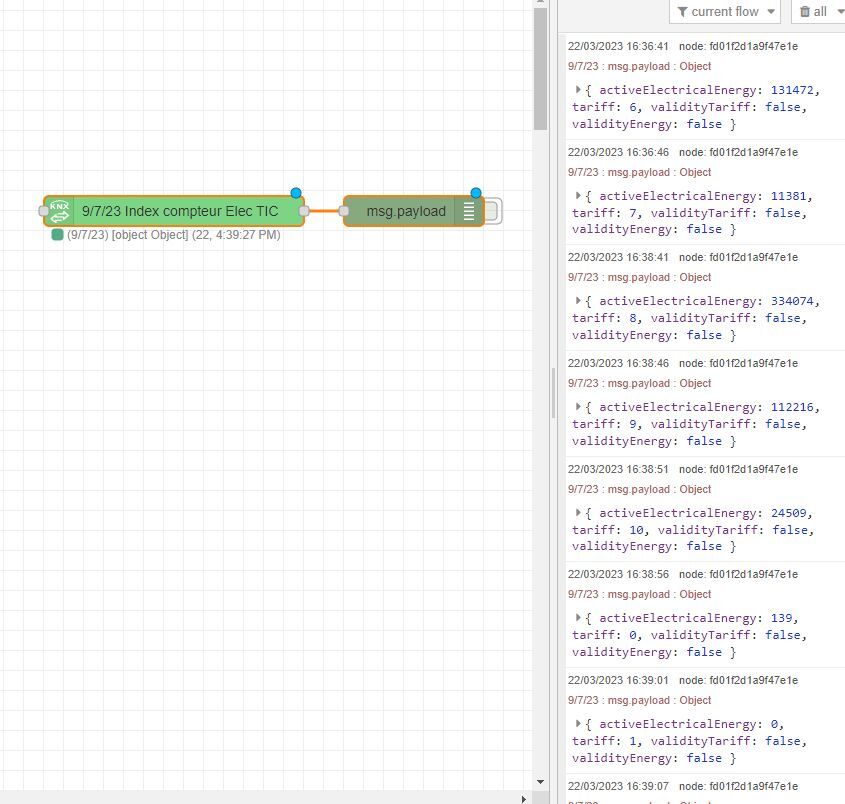This screenshot has height=804, width=845.
Task: Click node id link in 16:36:46 message
Action: click(x=738, y=153)
